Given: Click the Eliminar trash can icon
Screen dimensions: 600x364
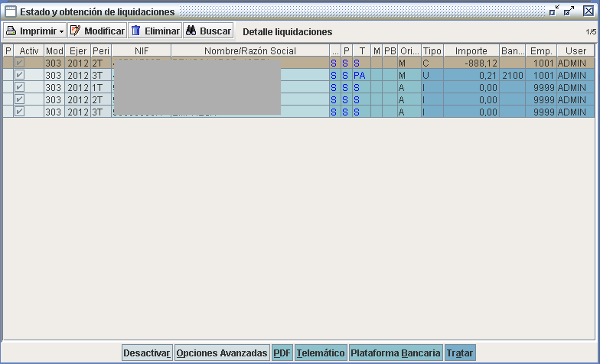Looking at the screenshot, I should (136, 31).
